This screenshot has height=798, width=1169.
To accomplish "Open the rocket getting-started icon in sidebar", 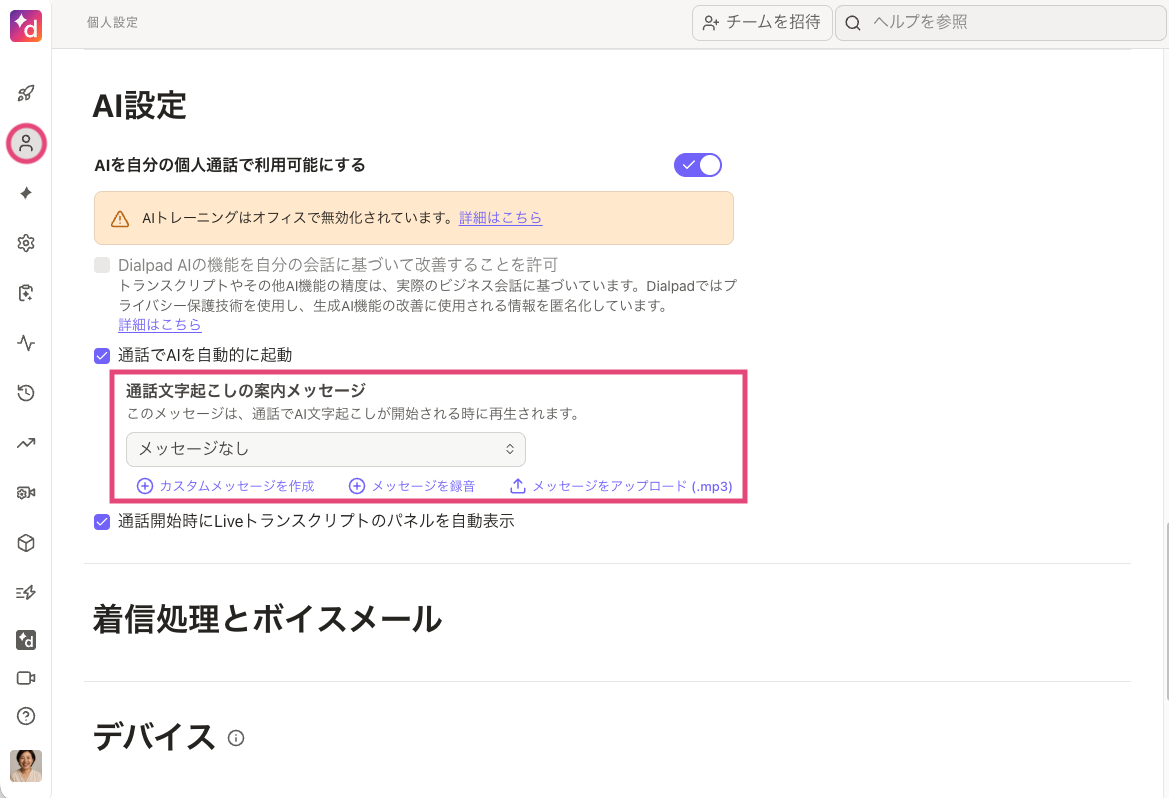I will click(26, 93).
